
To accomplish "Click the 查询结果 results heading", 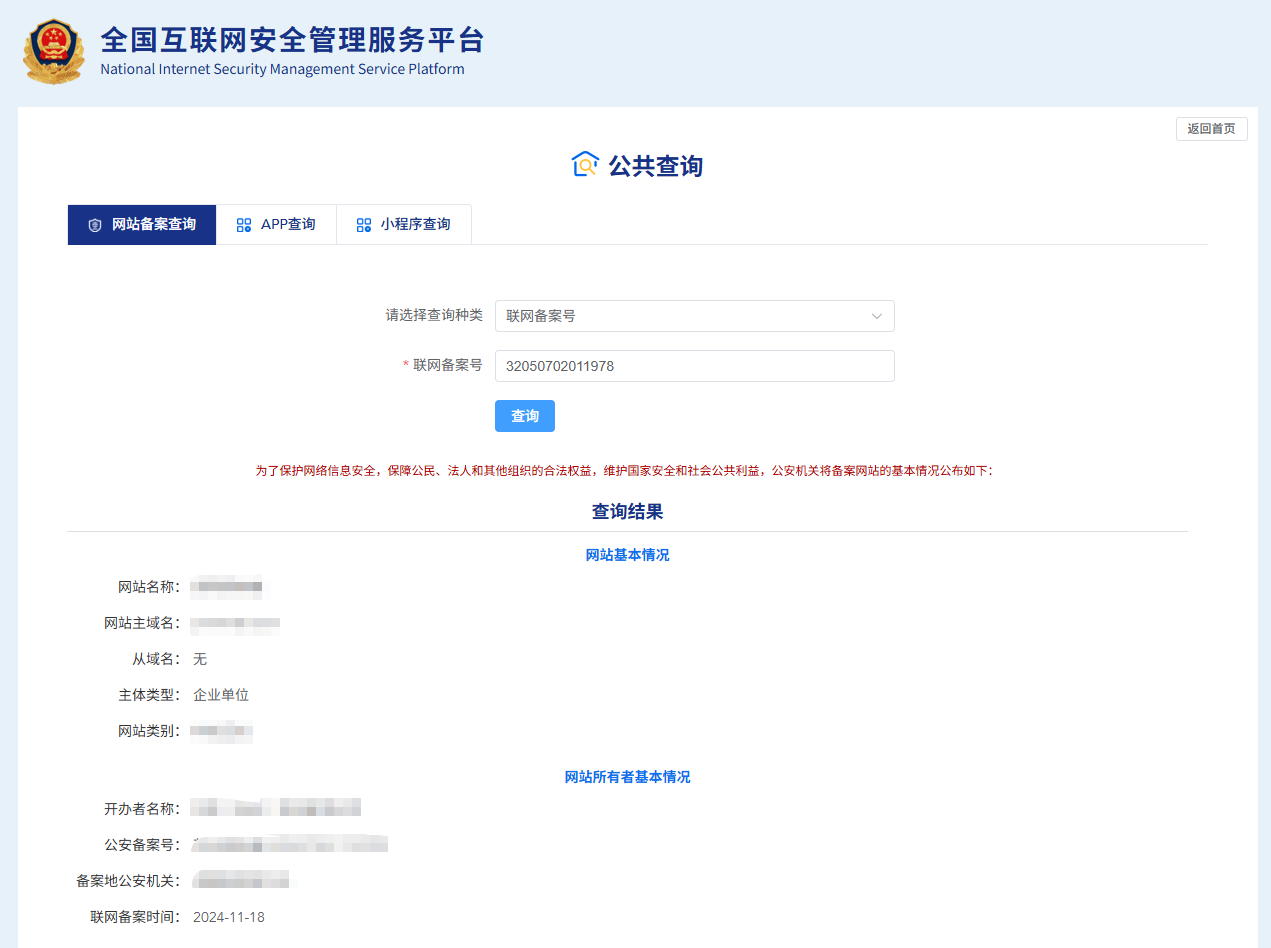I will coord(627,510).
